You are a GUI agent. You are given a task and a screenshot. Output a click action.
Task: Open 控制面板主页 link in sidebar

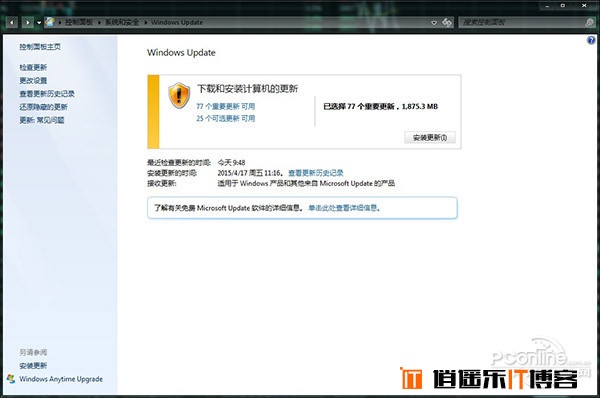coord(40,47)
